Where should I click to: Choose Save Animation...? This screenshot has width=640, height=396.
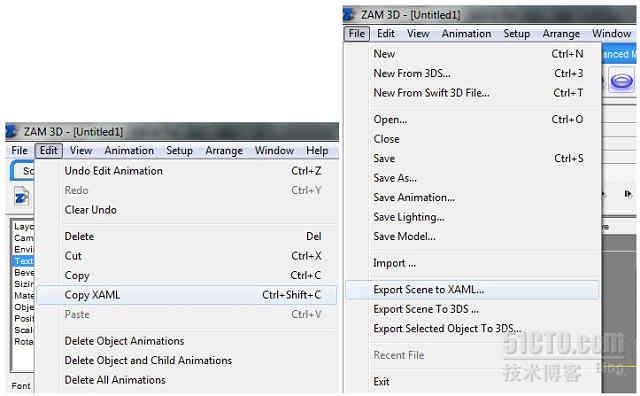pos(473,198)
